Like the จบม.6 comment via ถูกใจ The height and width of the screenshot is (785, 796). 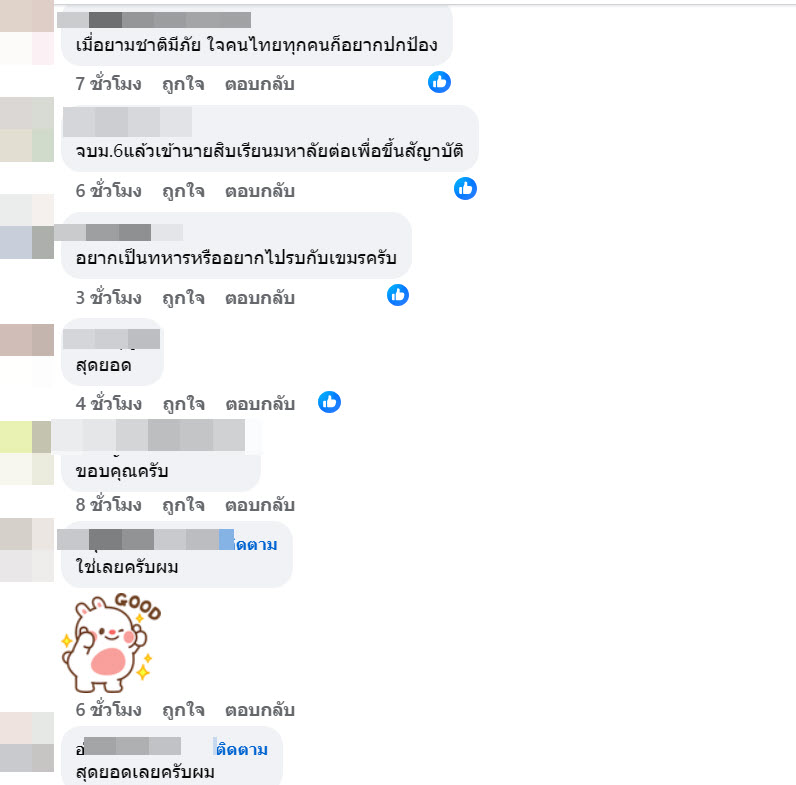point(183,191)
